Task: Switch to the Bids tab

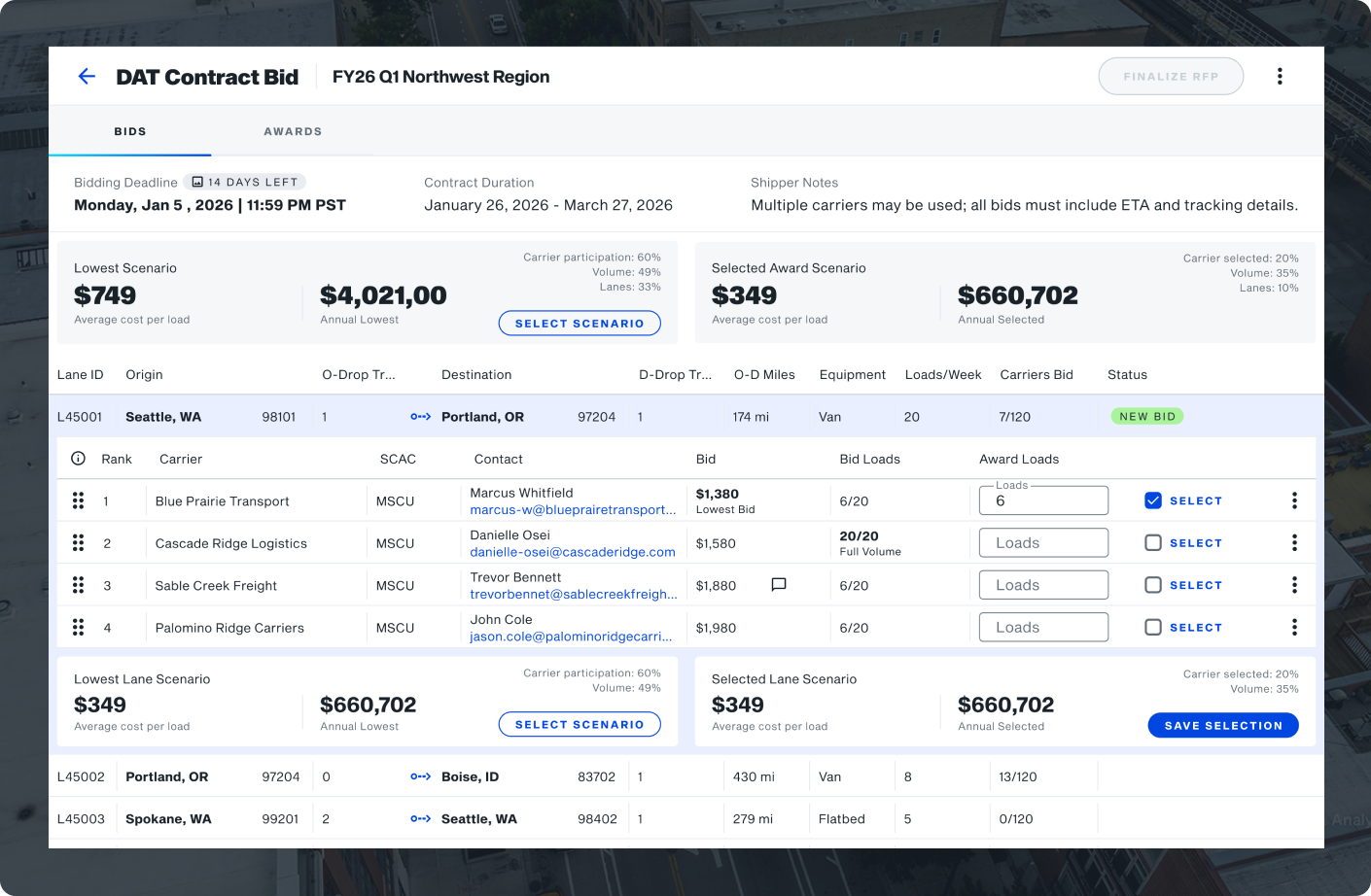Action: (130, 131)
